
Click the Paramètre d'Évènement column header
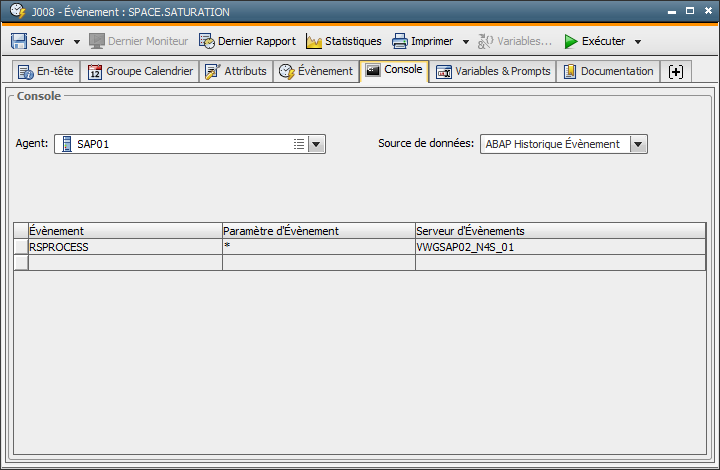click(319, 231)
